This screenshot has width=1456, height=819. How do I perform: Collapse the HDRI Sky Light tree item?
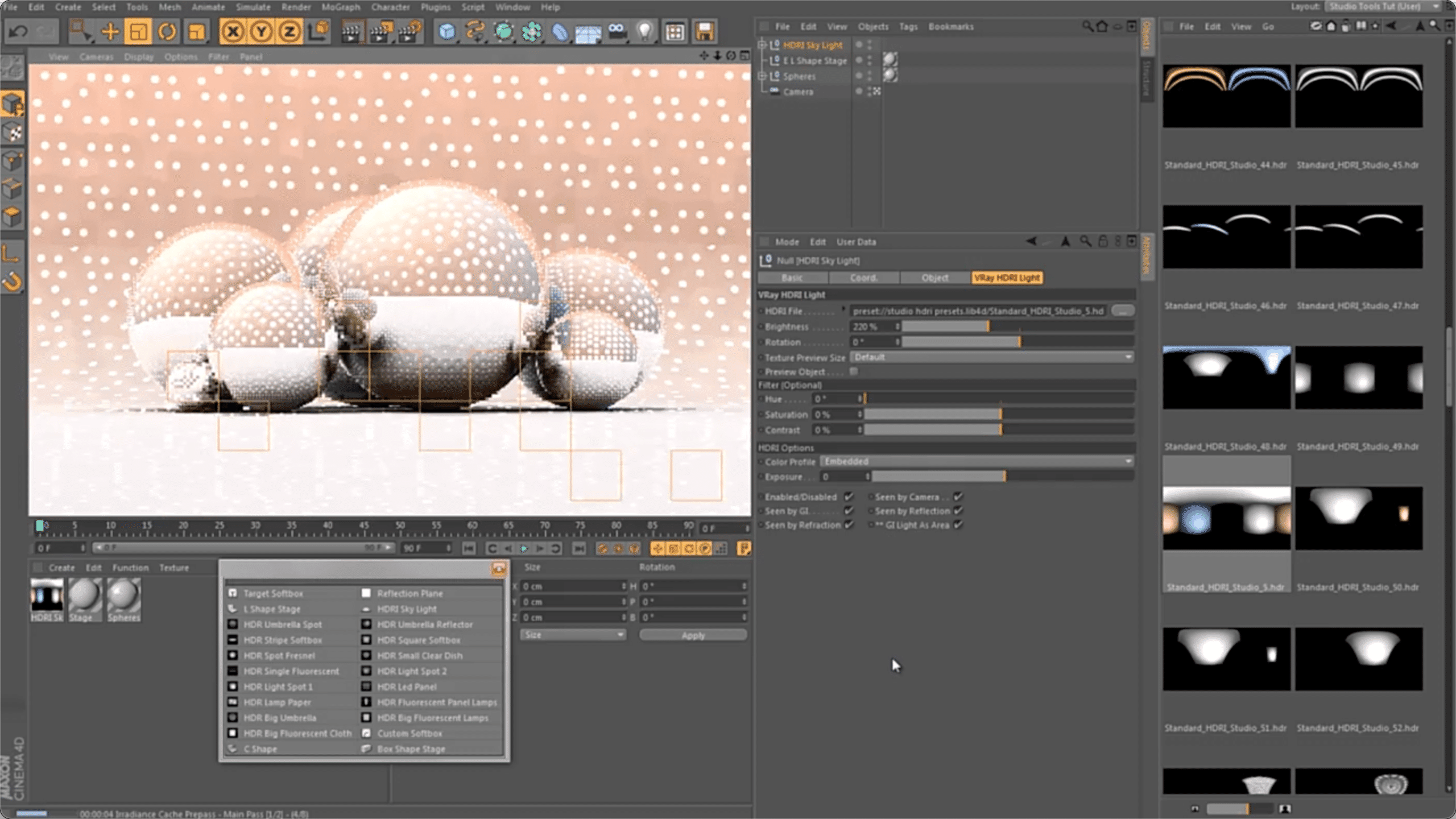click(763, 44)
